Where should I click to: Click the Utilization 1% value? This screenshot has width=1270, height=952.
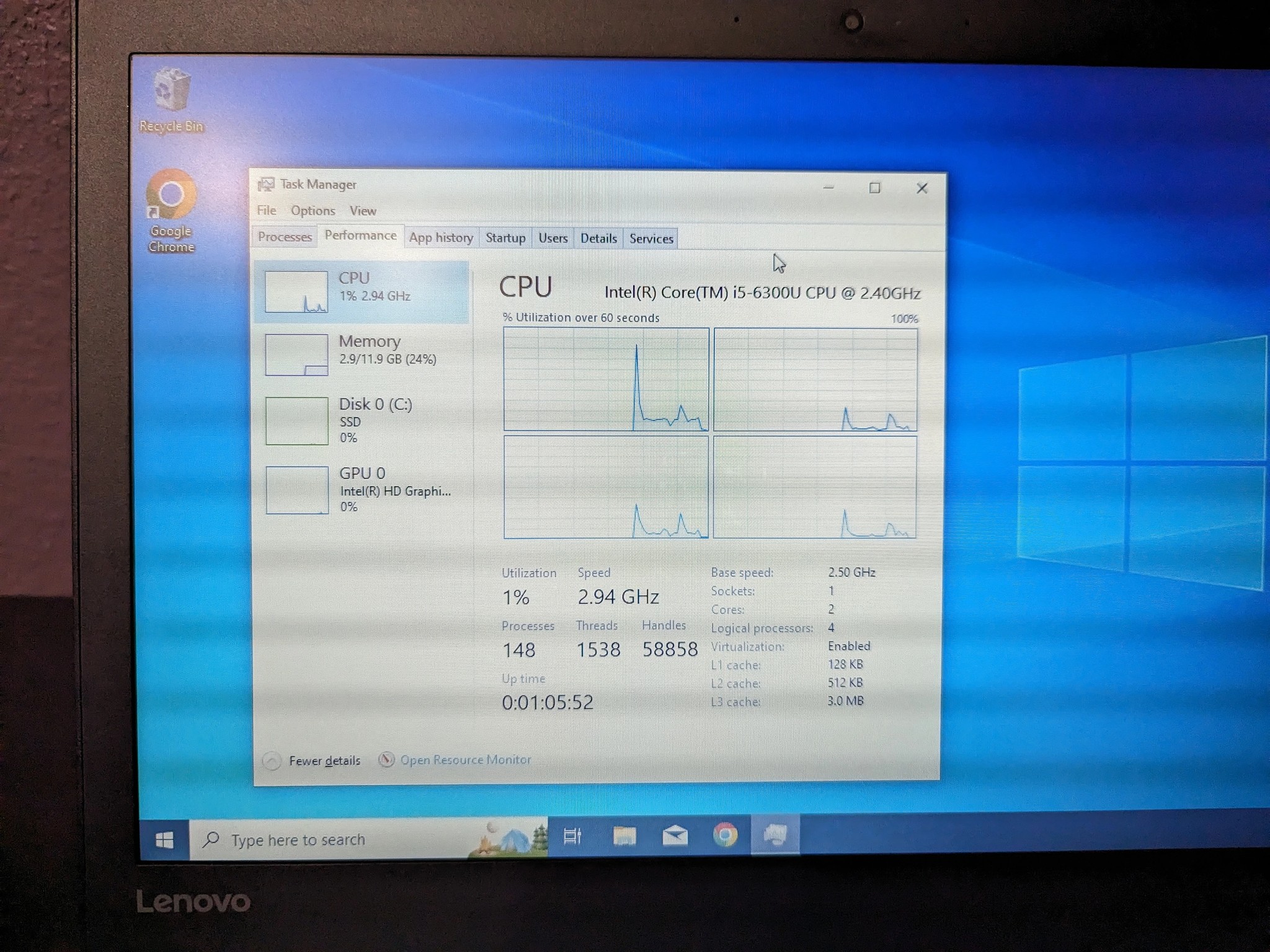click(x=515, y=597)
